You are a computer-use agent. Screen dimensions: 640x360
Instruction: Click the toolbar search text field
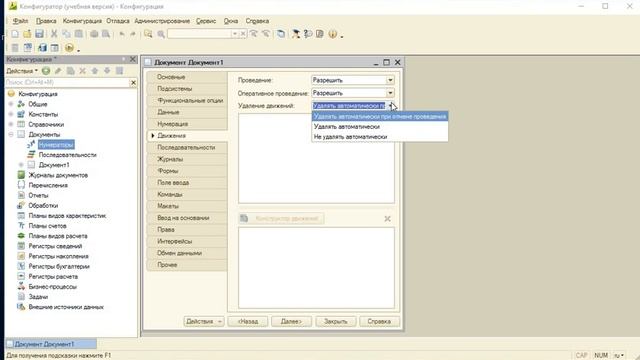pos(200,34)
